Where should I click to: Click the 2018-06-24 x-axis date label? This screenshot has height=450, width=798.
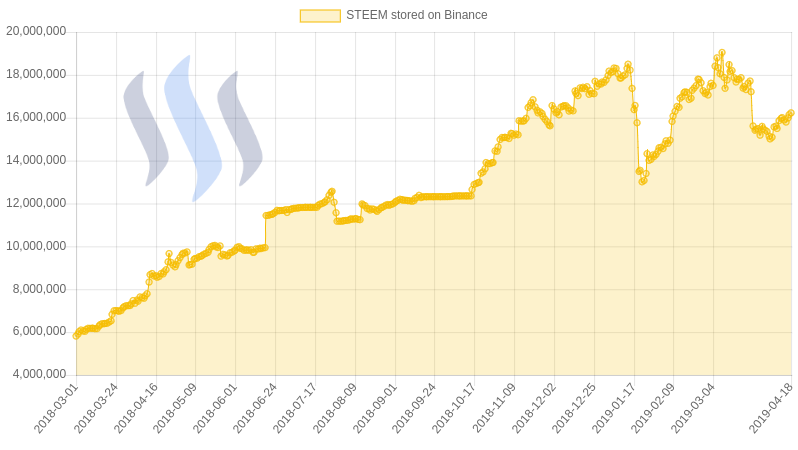point(255,408)
